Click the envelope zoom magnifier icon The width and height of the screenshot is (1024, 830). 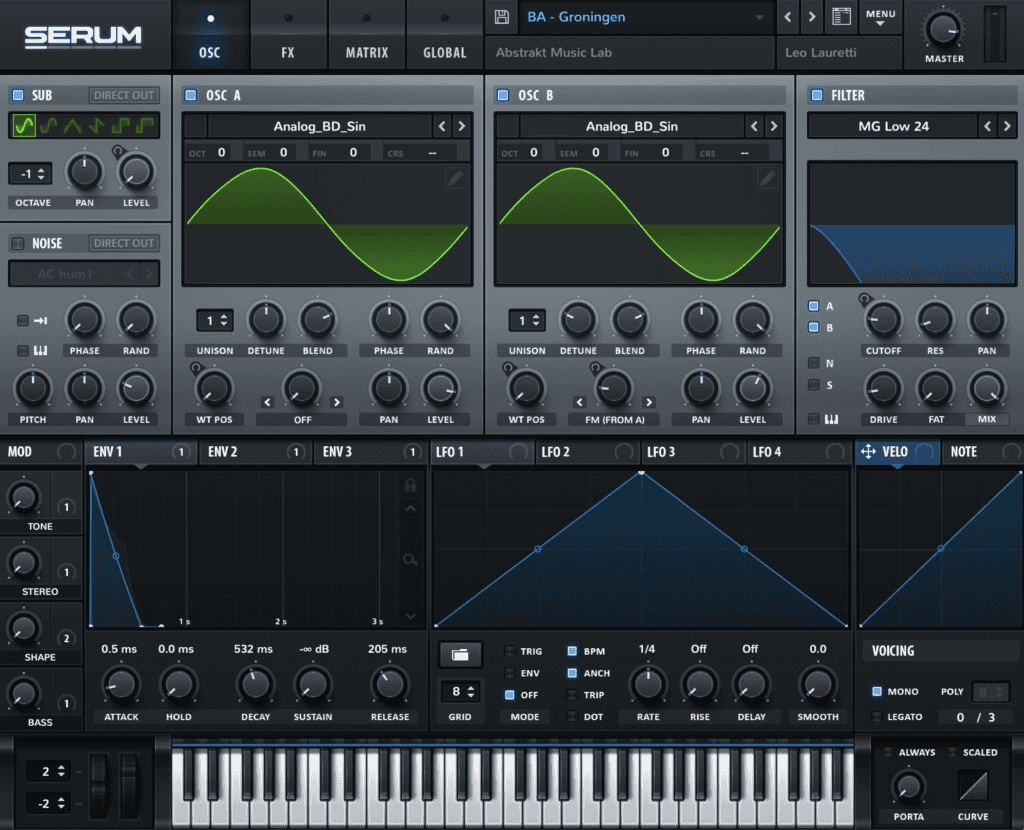(410, 560)
